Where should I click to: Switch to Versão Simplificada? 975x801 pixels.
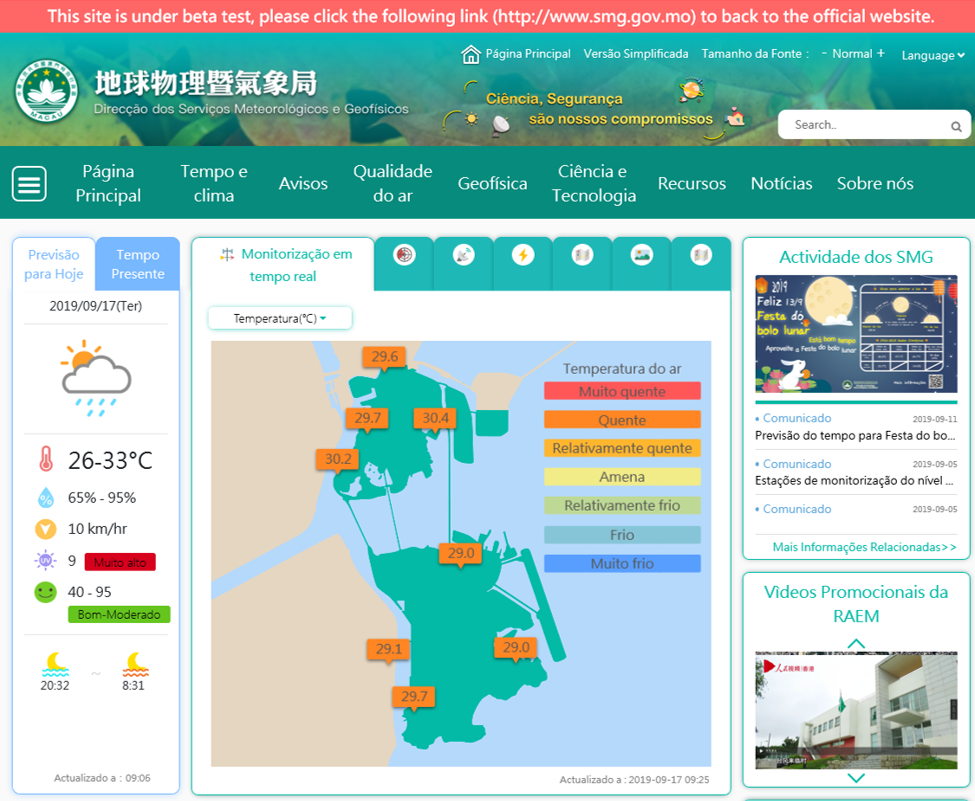(x=635, y=54)
